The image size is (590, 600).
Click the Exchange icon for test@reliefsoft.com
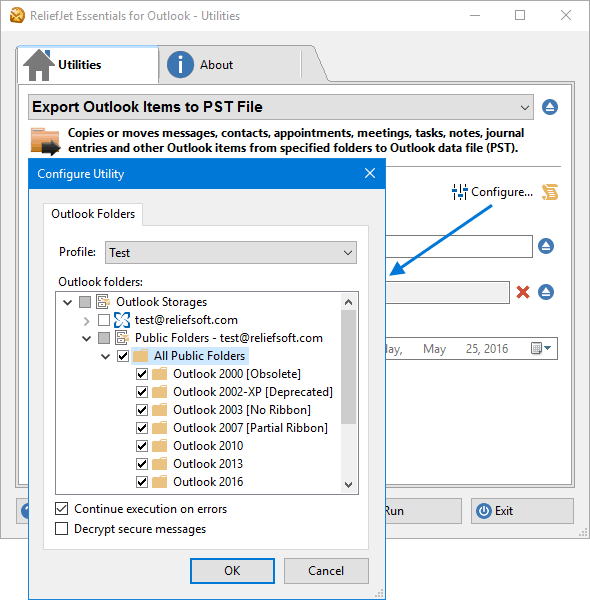[x=122, y=320]
